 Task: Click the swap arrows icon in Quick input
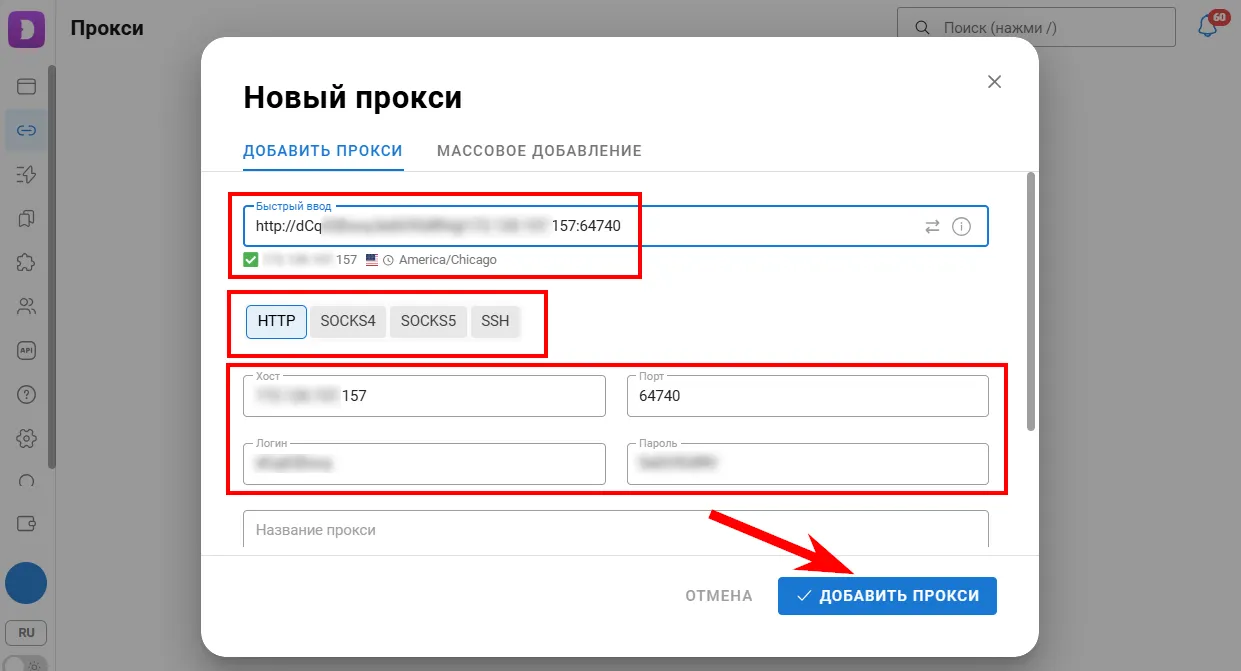click(933, 226)
